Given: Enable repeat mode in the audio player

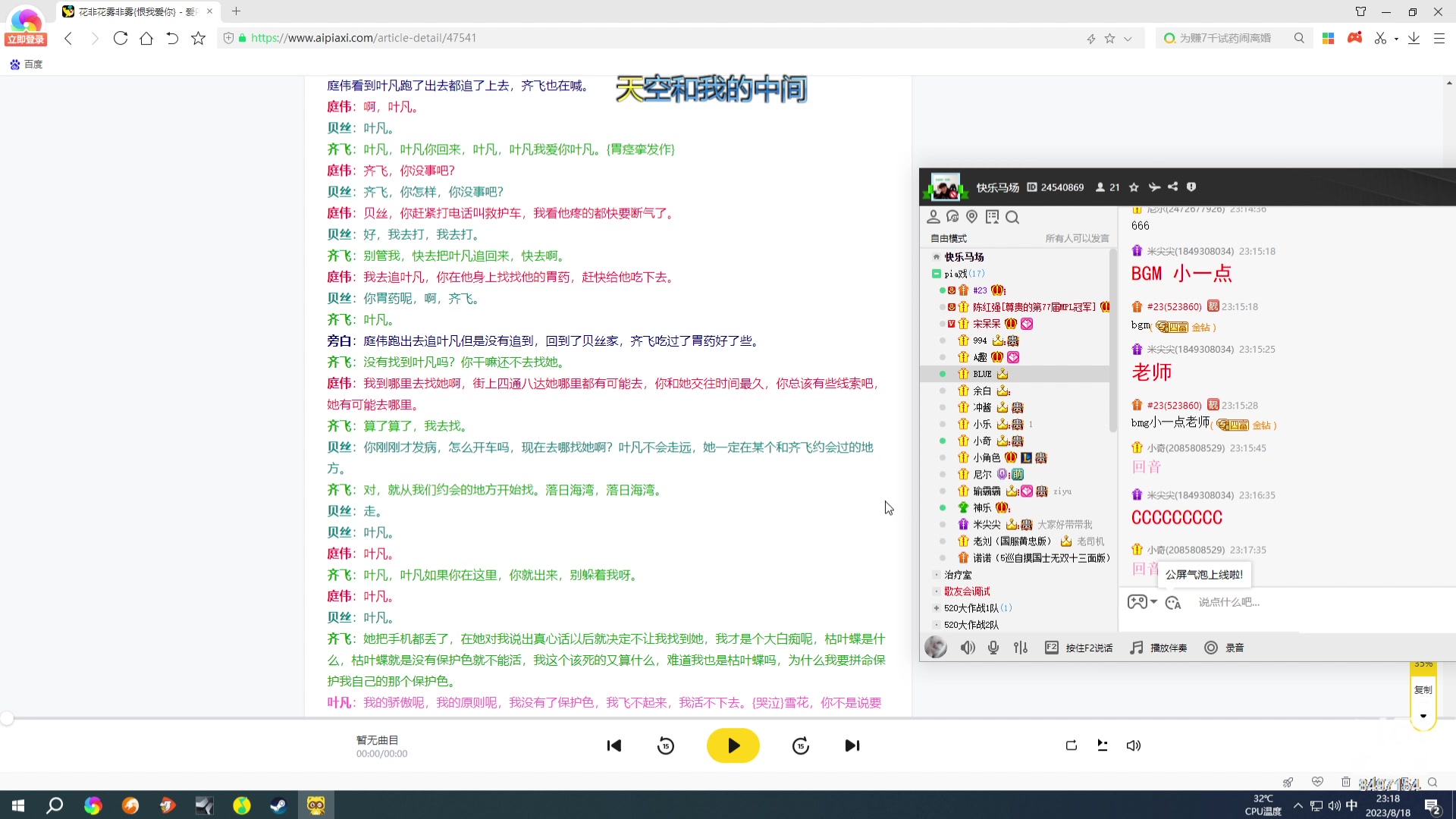Looking at the screenshot, I should (1072, 745).
